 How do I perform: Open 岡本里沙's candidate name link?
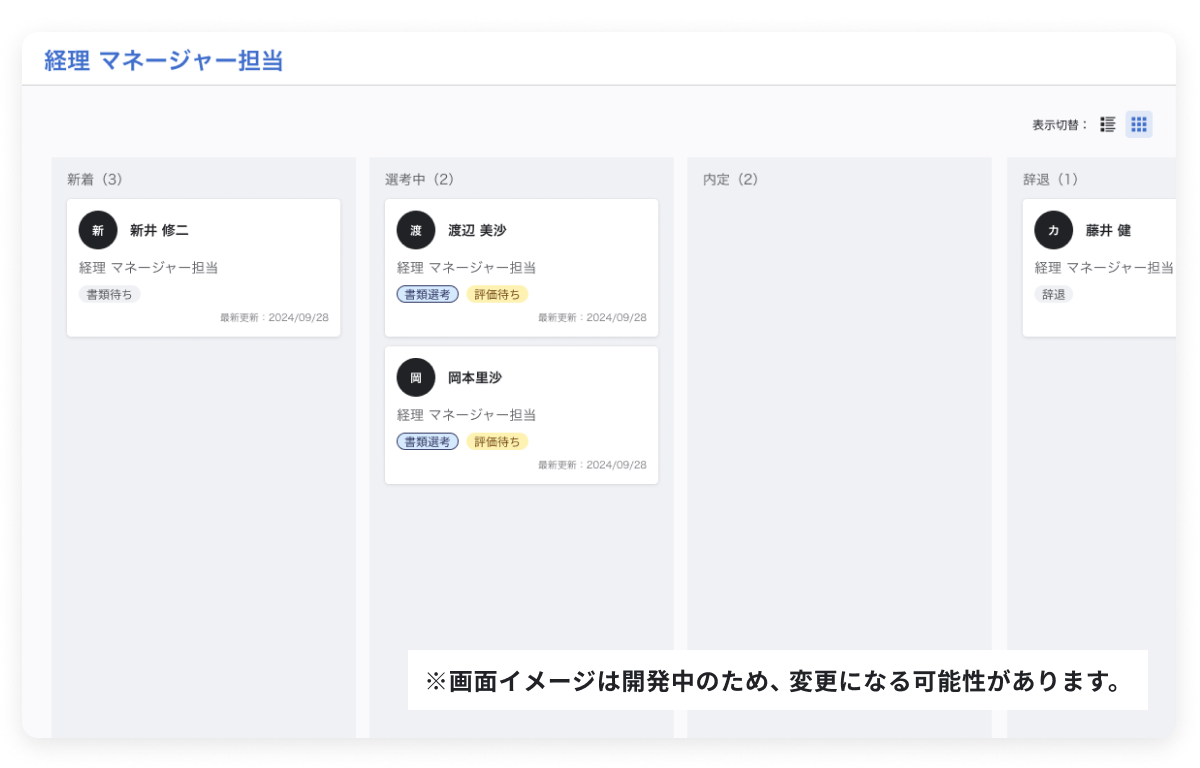click(x=475, y=378)
